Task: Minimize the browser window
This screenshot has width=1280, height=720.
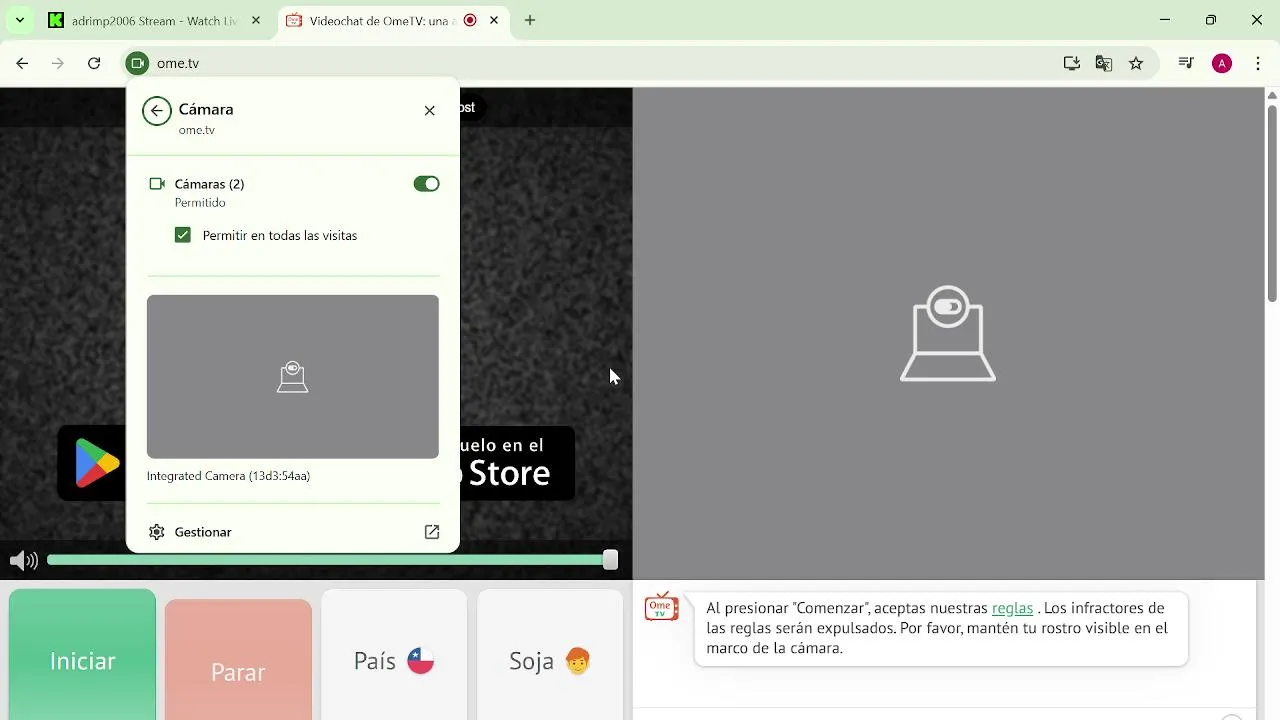Action: (x=1165, y=20)
